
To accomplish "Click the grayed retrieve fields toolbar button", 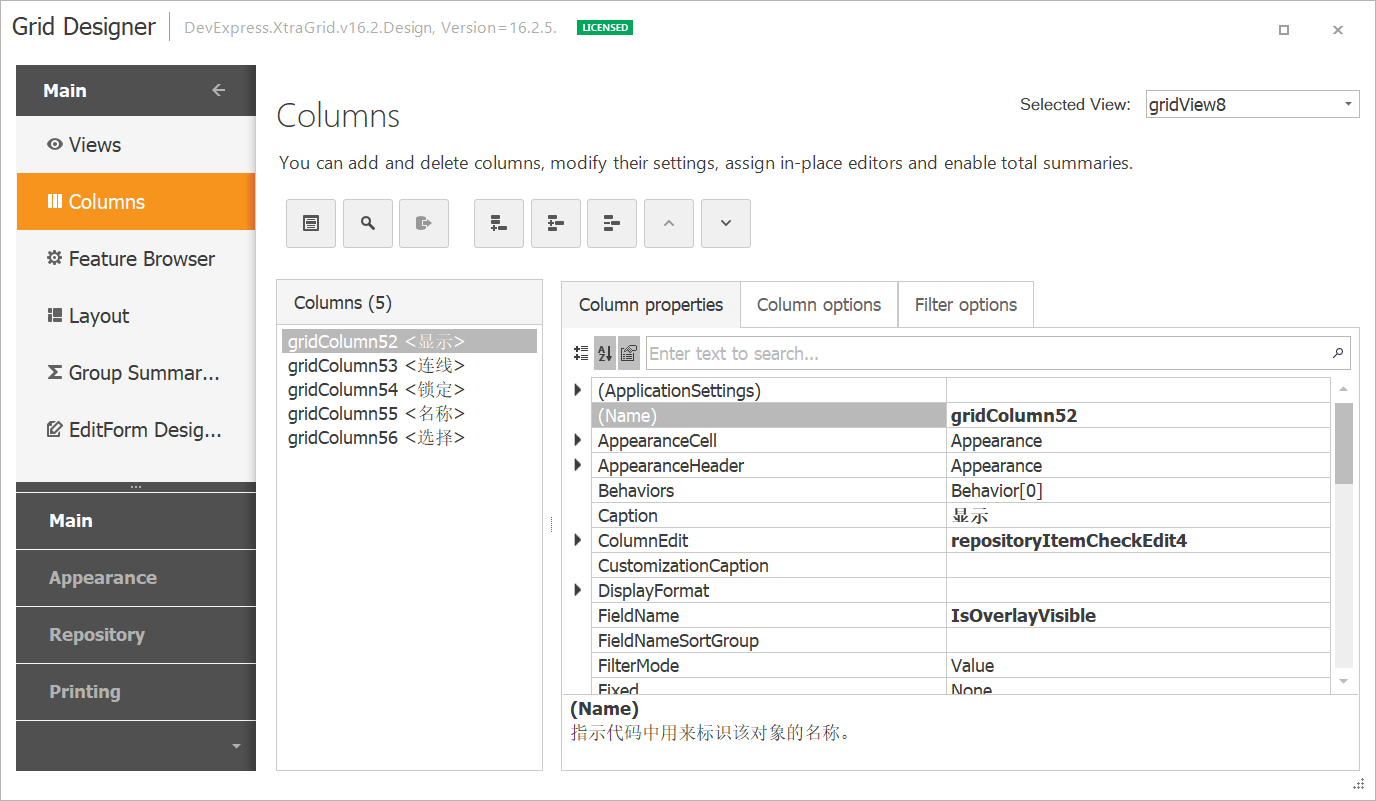I will (x=424, y=223).
